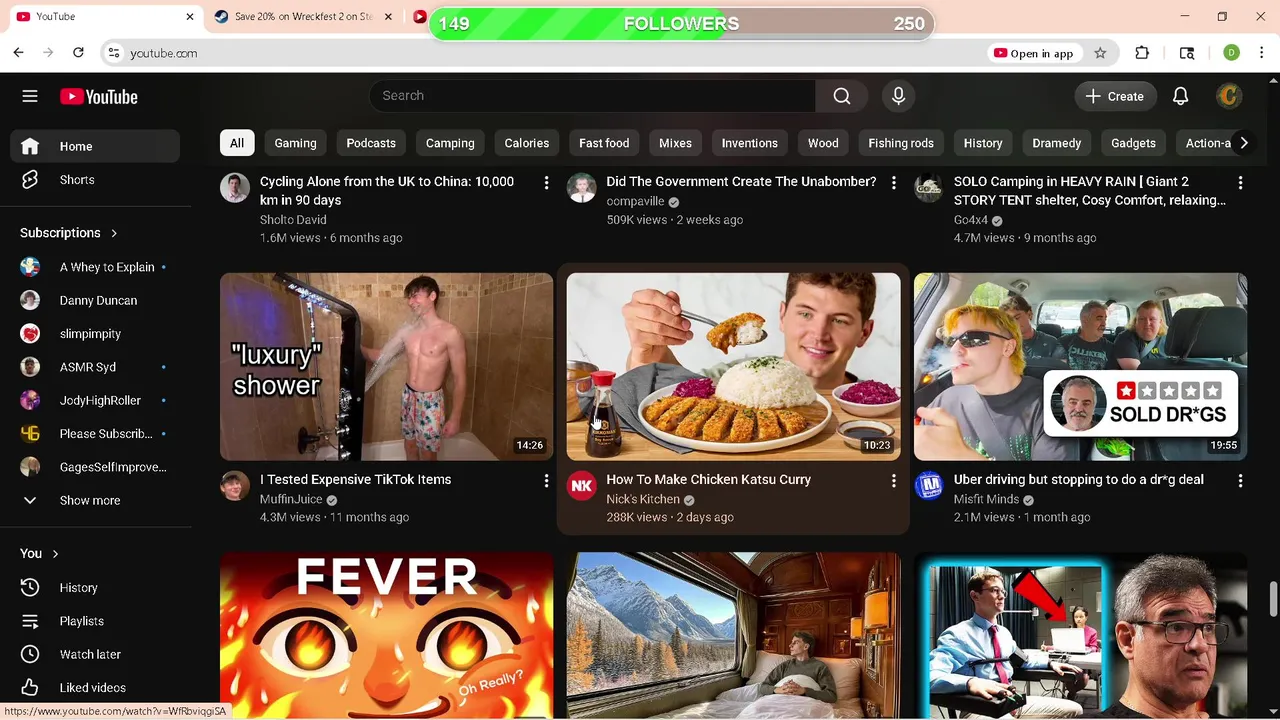Open Liked videos in the sidebar
The width and height of the screenshot is (1280, 720).
pos(95,688)
